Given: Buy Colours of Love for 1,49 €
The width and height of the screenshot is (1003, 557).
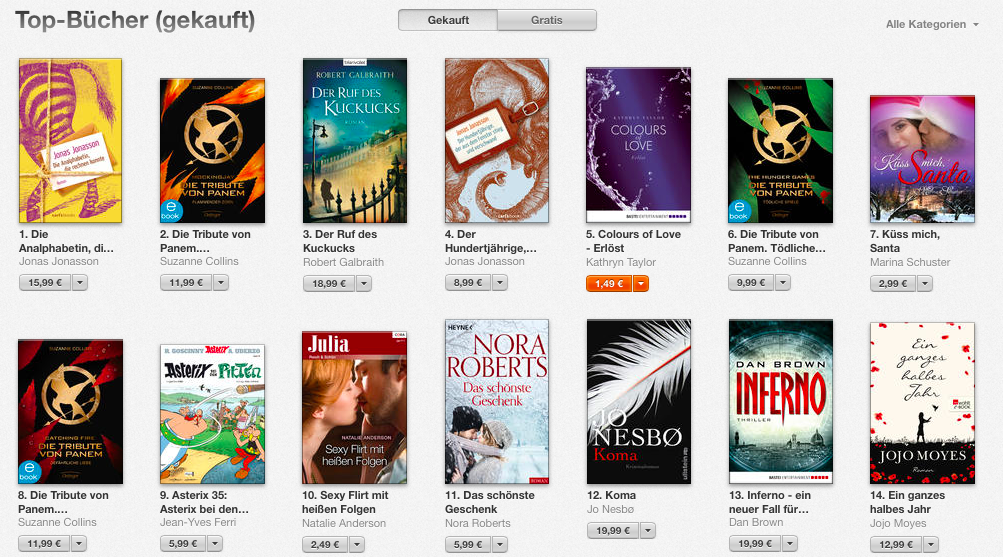Looking at the screenshot, I should (609, 283).
